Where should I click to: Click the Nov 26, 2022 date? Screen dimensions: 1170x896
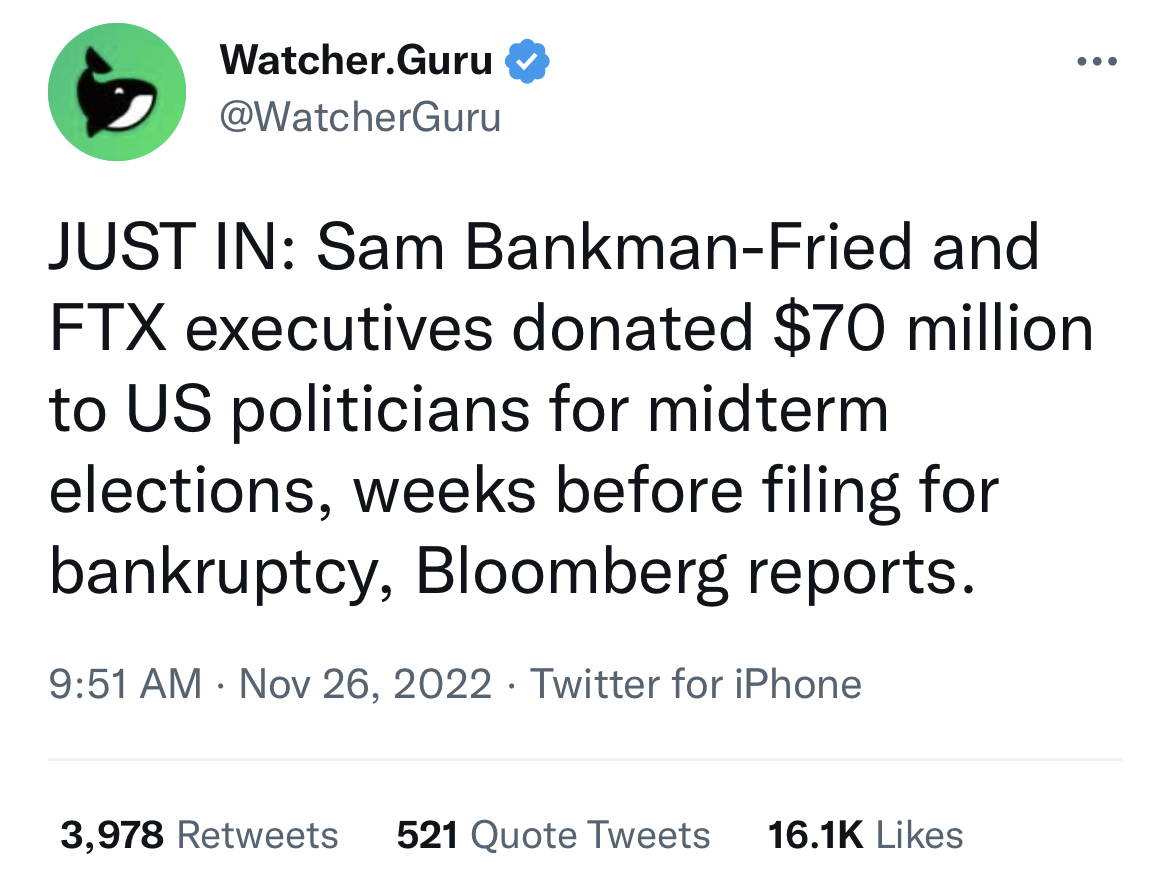coord(366,685)
